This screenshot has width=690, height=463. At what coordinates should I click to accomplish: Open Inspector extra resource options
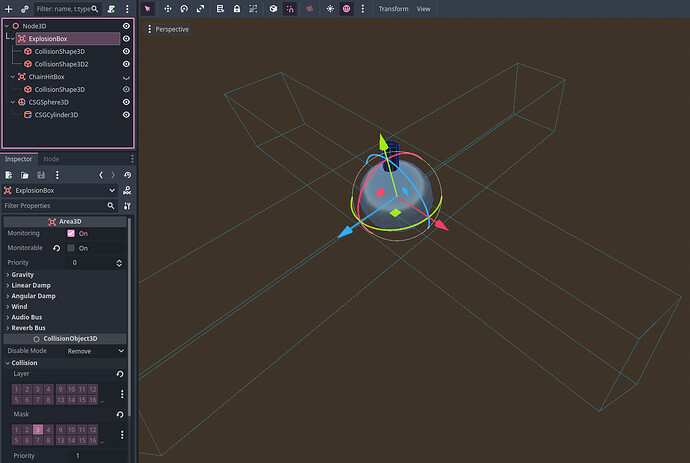click(x=57, y=175)
